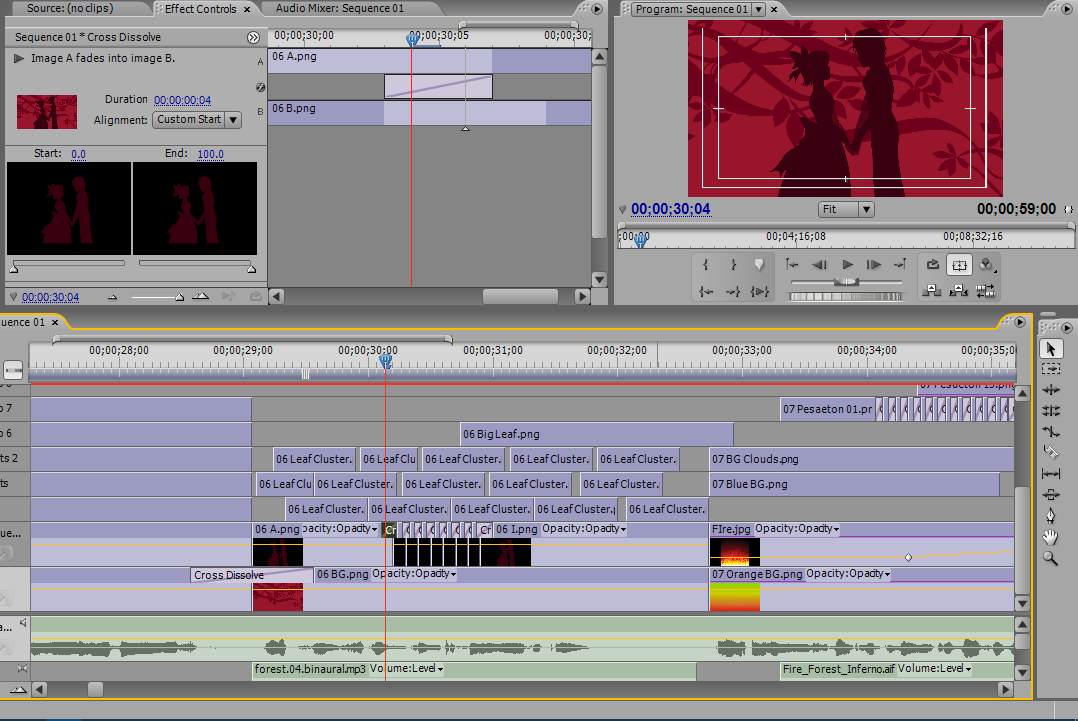Click the shuttle slider in Program monitor
The image size is (1078, 721).
point(847,283)
